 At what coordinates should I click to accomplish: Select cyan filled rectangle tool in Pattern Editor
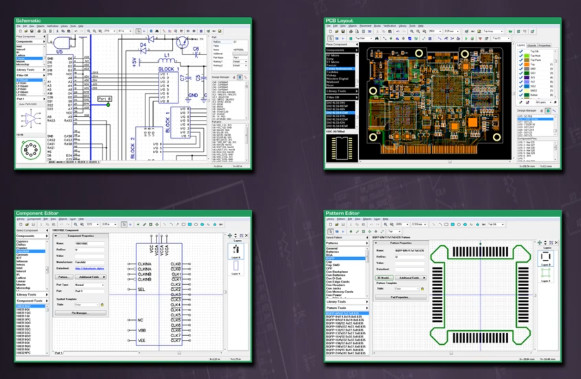[453, 224]
